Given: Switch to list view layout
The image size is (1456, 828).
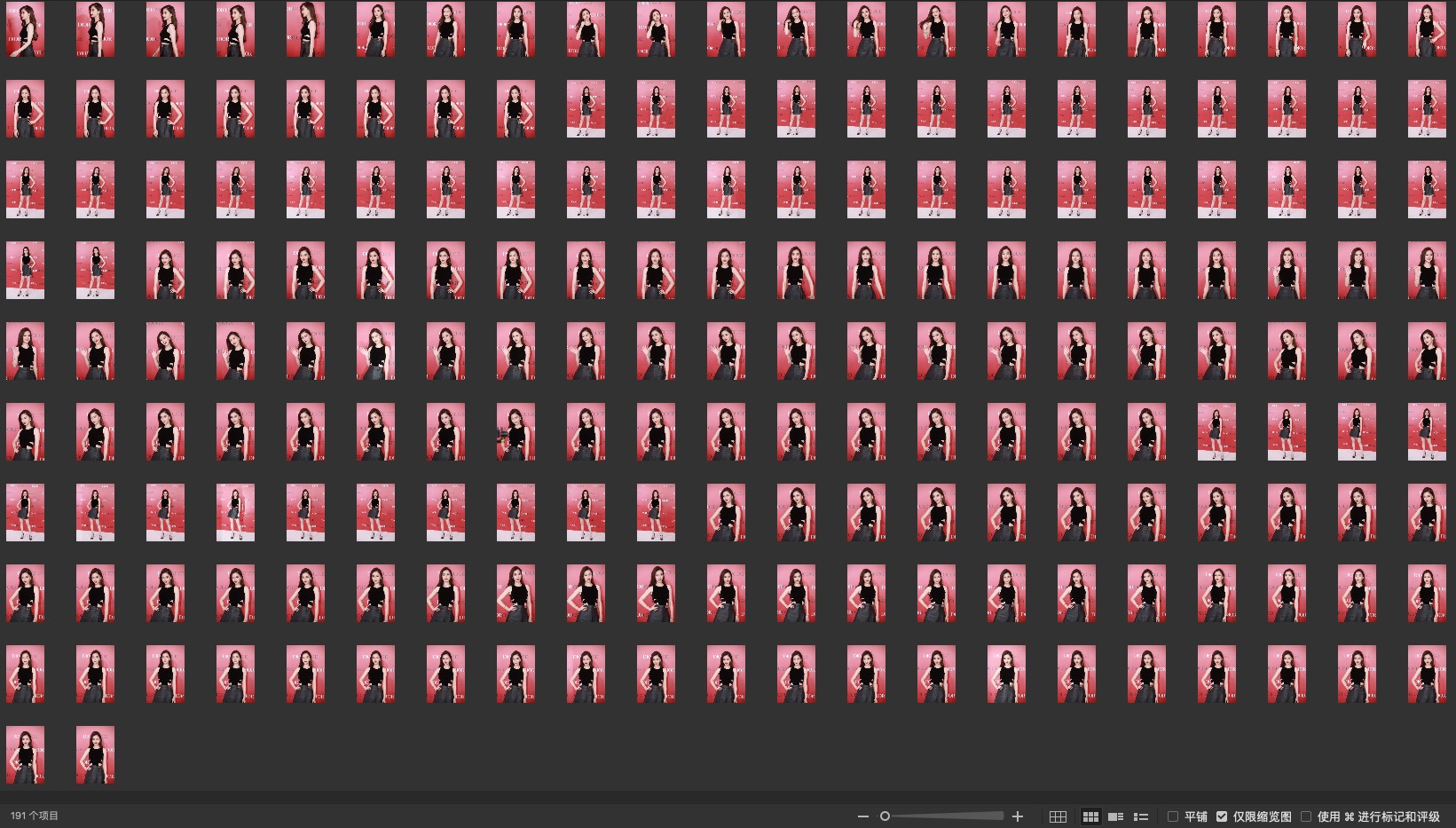Looking at the screenshot, I should [x=1141, y=816].
